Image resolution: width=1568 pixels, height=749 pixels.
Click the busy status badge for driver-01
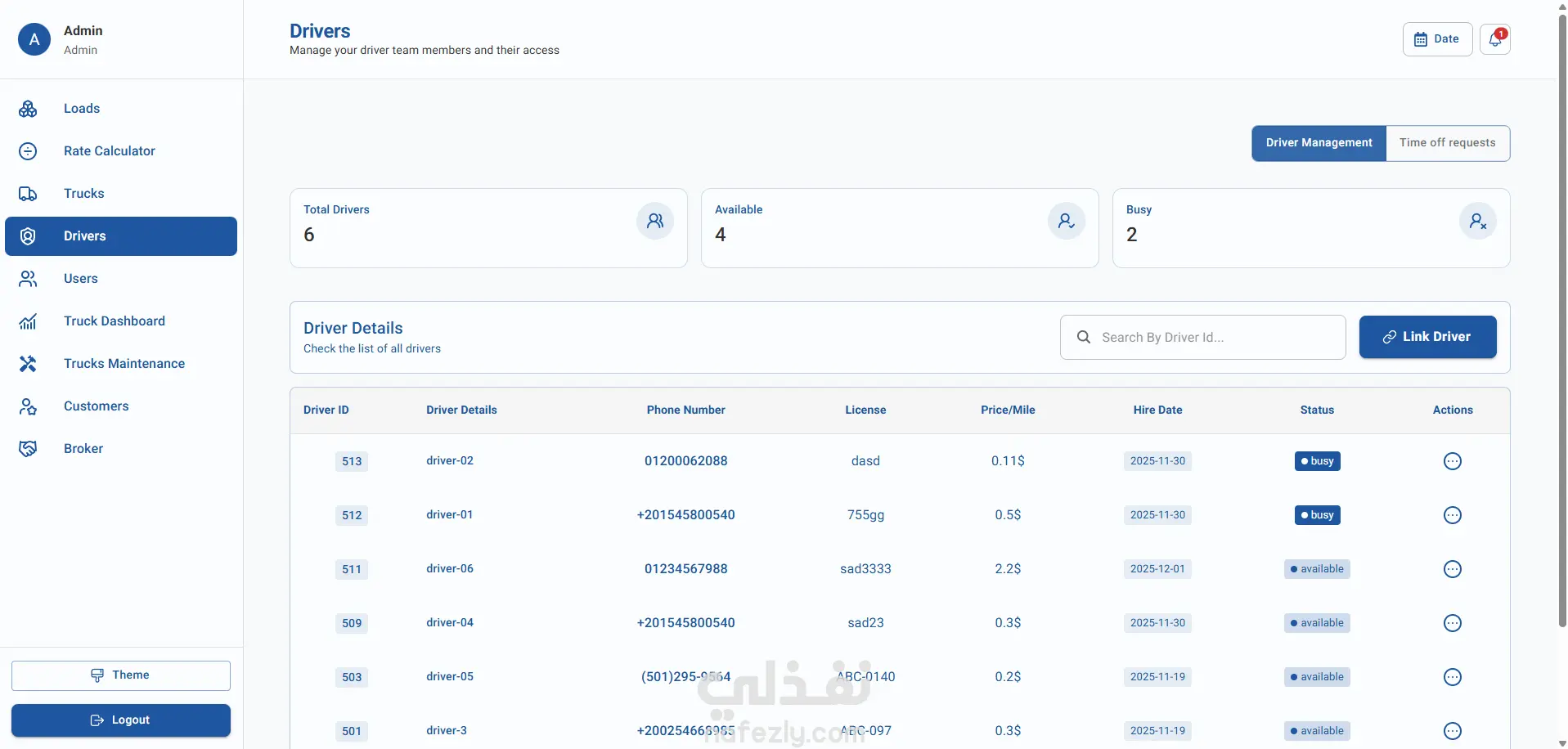pyautogui.click(x=1317, y=515)
